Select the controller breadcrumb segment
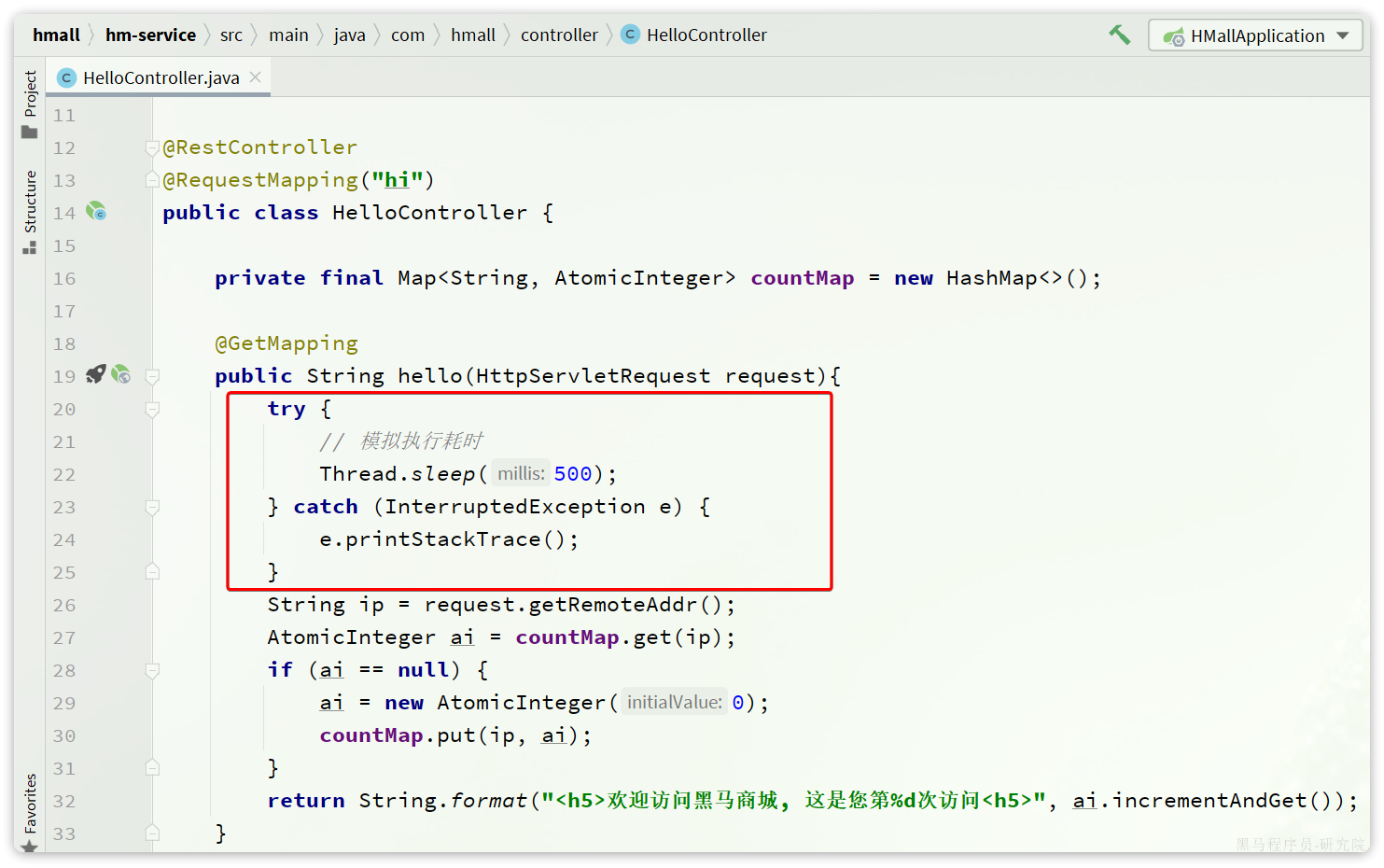Image resolution: width=1384 pixels, height=868 pixels. point(558,35)
